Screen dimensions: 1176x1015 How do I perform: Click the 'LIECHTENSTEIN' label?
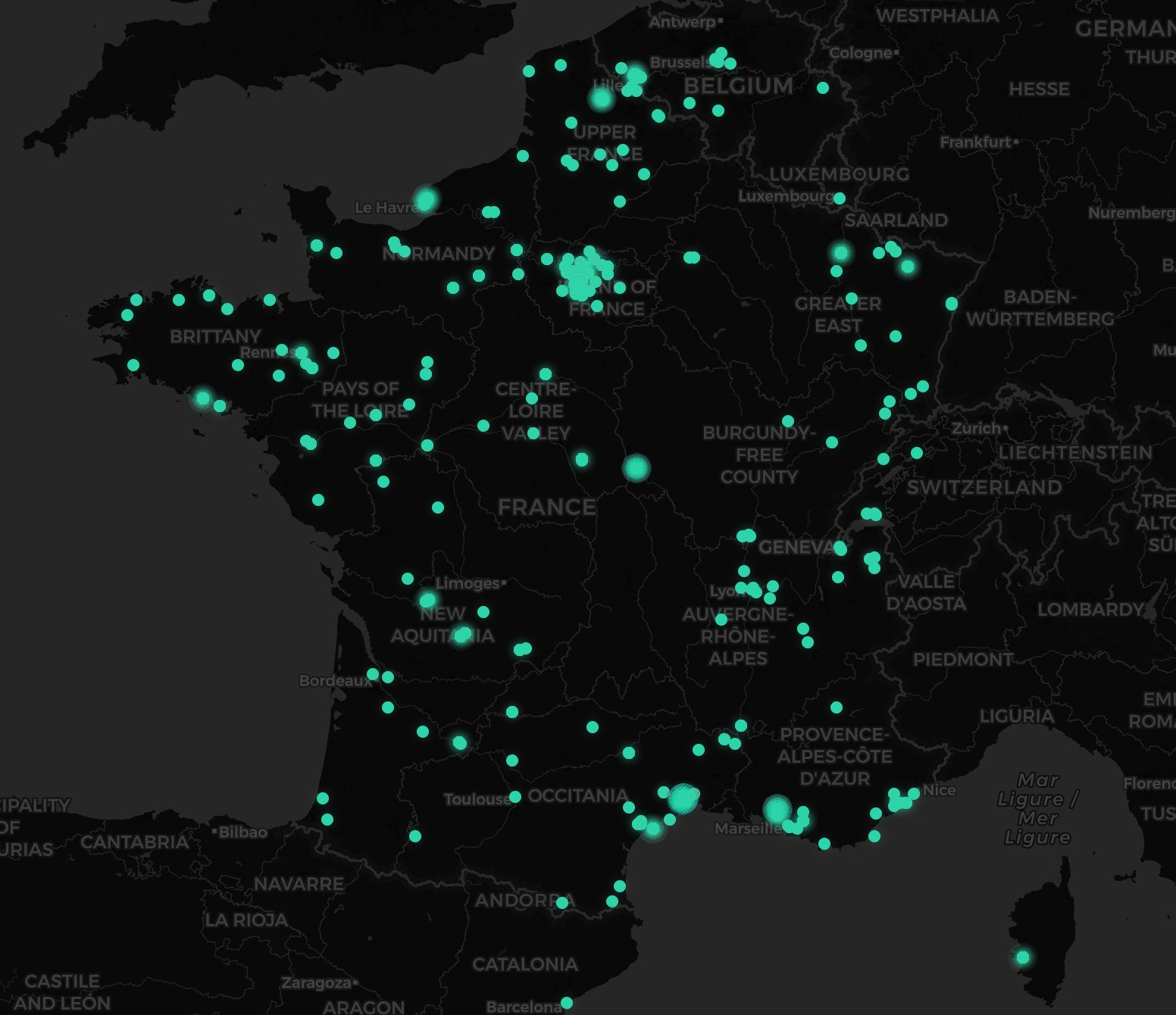[x=1076, y=453]
